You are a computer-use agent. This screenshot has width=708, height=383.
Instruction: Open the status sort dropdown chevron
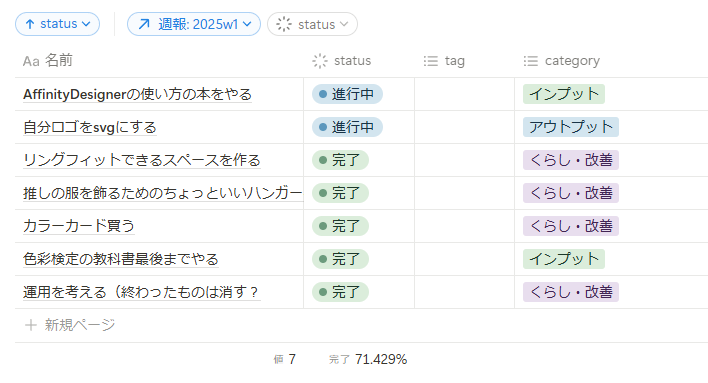86,24
